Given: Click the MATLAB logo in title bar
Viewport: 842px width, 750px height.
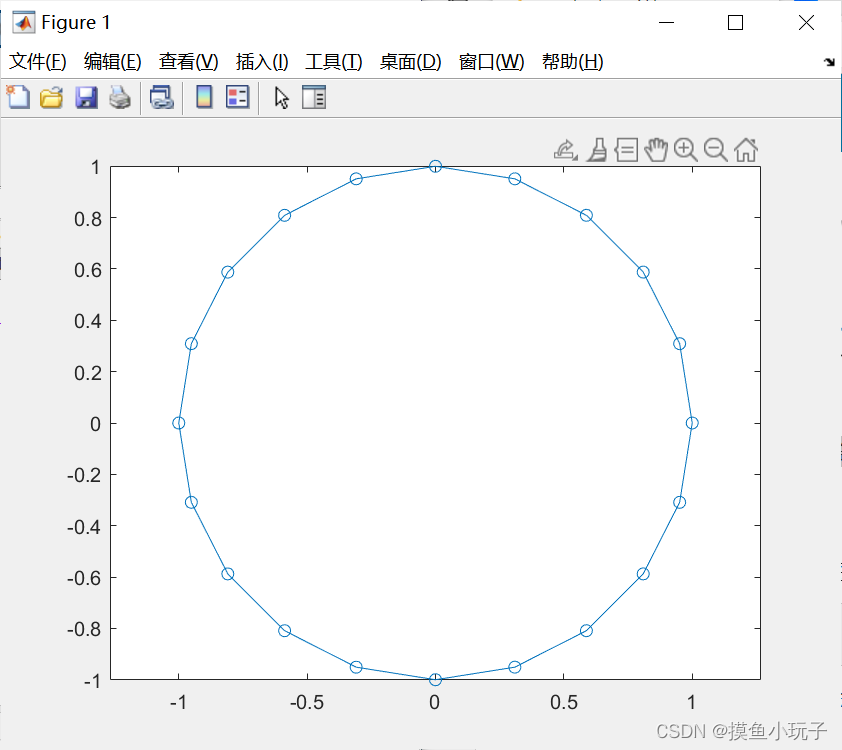Looking at the screenshot, I should [x=24, y=23].
